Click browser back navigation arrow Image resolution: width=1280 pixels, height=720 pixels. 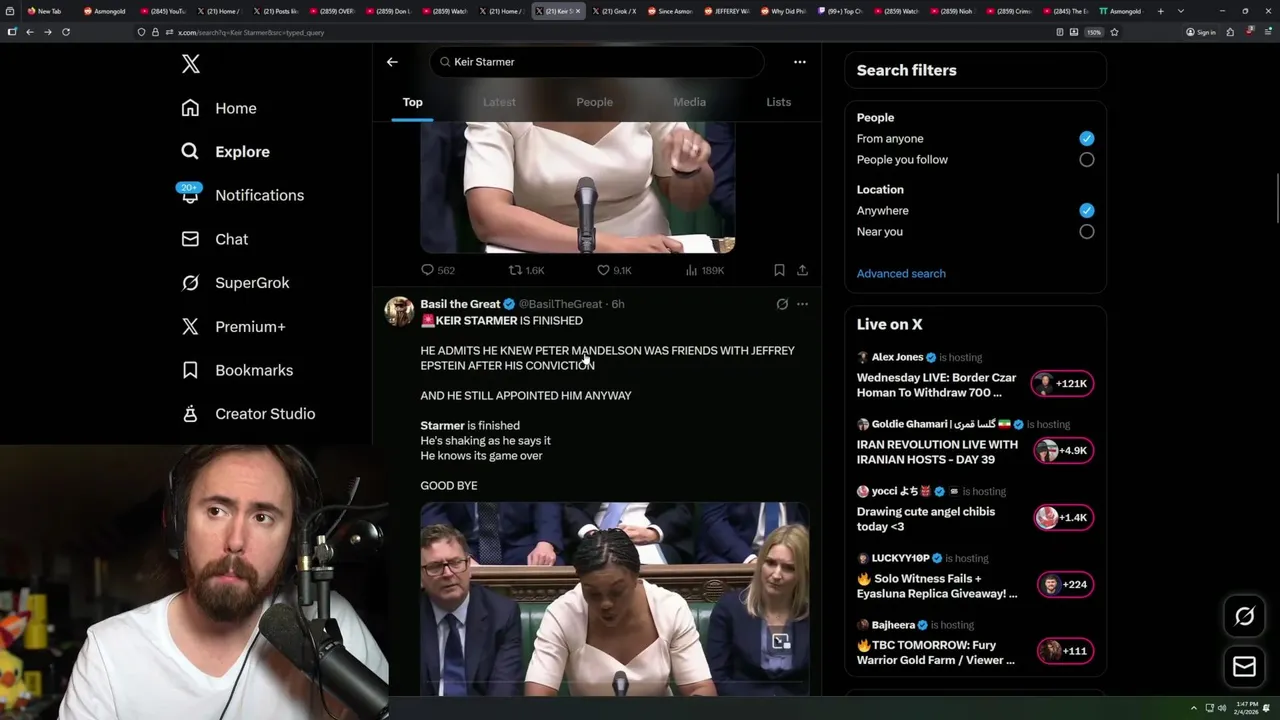[30, 32]
